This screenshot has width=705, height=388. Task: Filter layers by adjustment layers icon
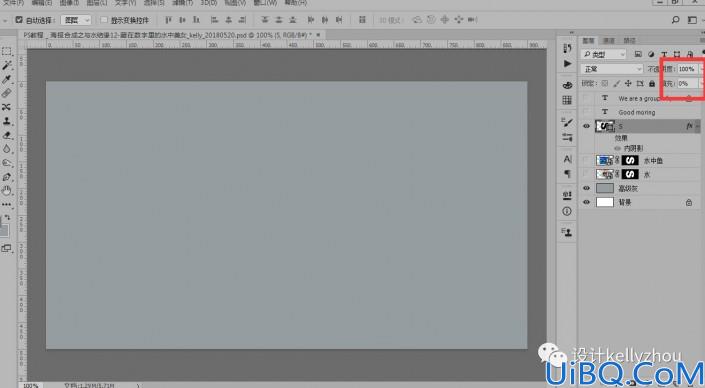tap(651, 54)
